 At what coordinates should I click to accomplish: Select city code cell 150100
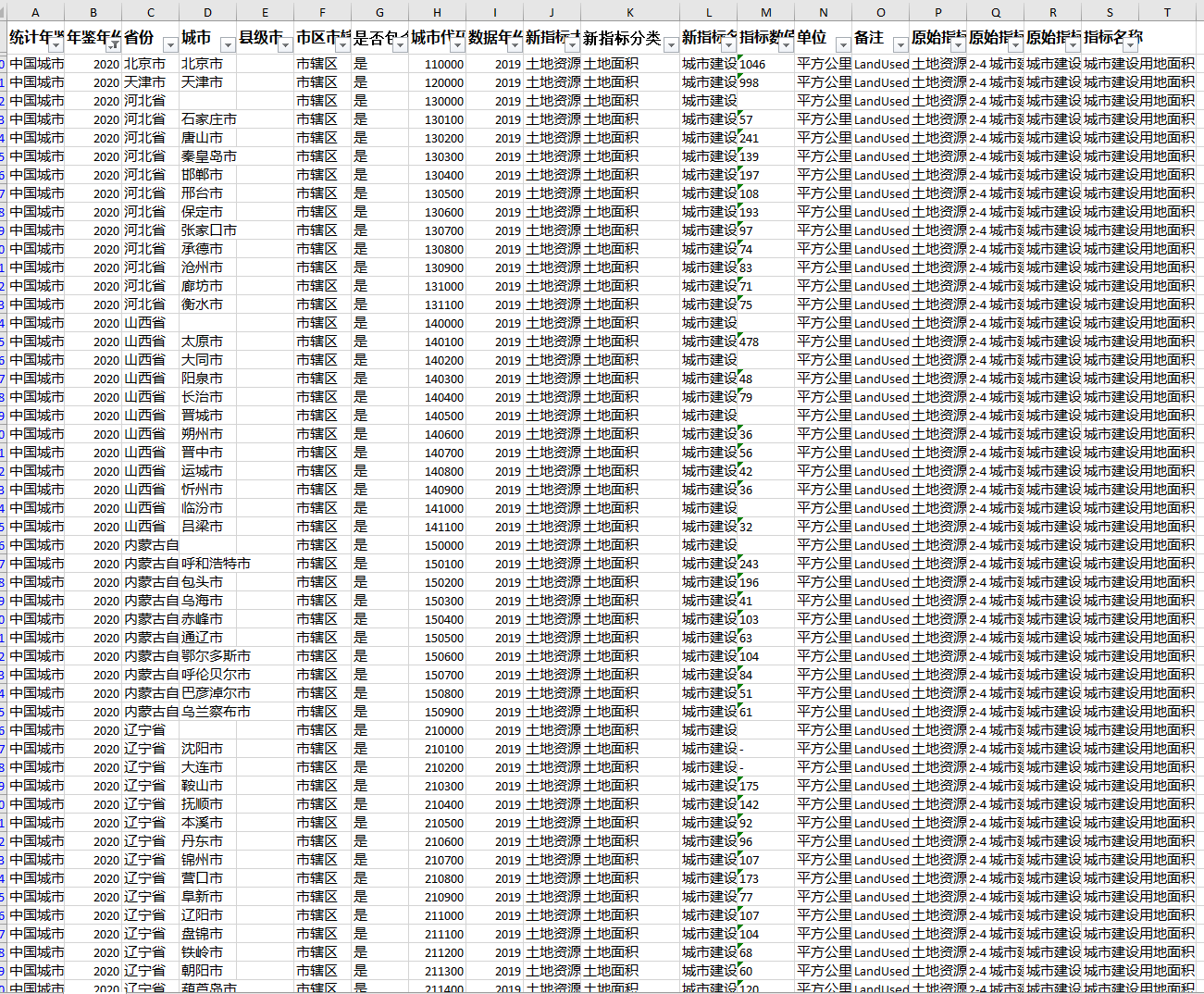point(438,564)
